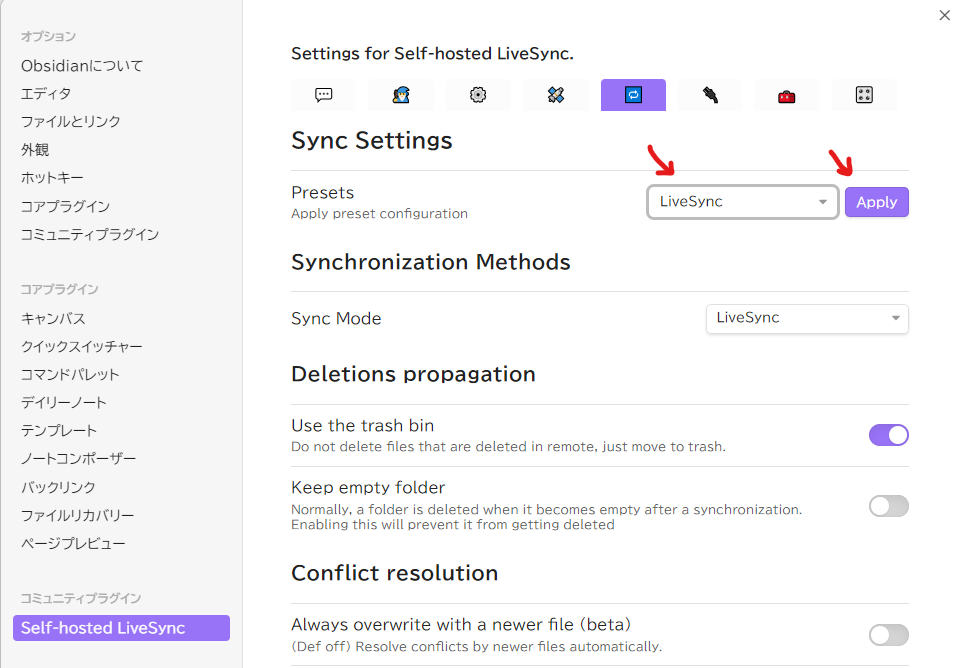Screen dimensions: 959x668
Task: Open デイリーノート core plugin settings
Action: pos(64,402)
